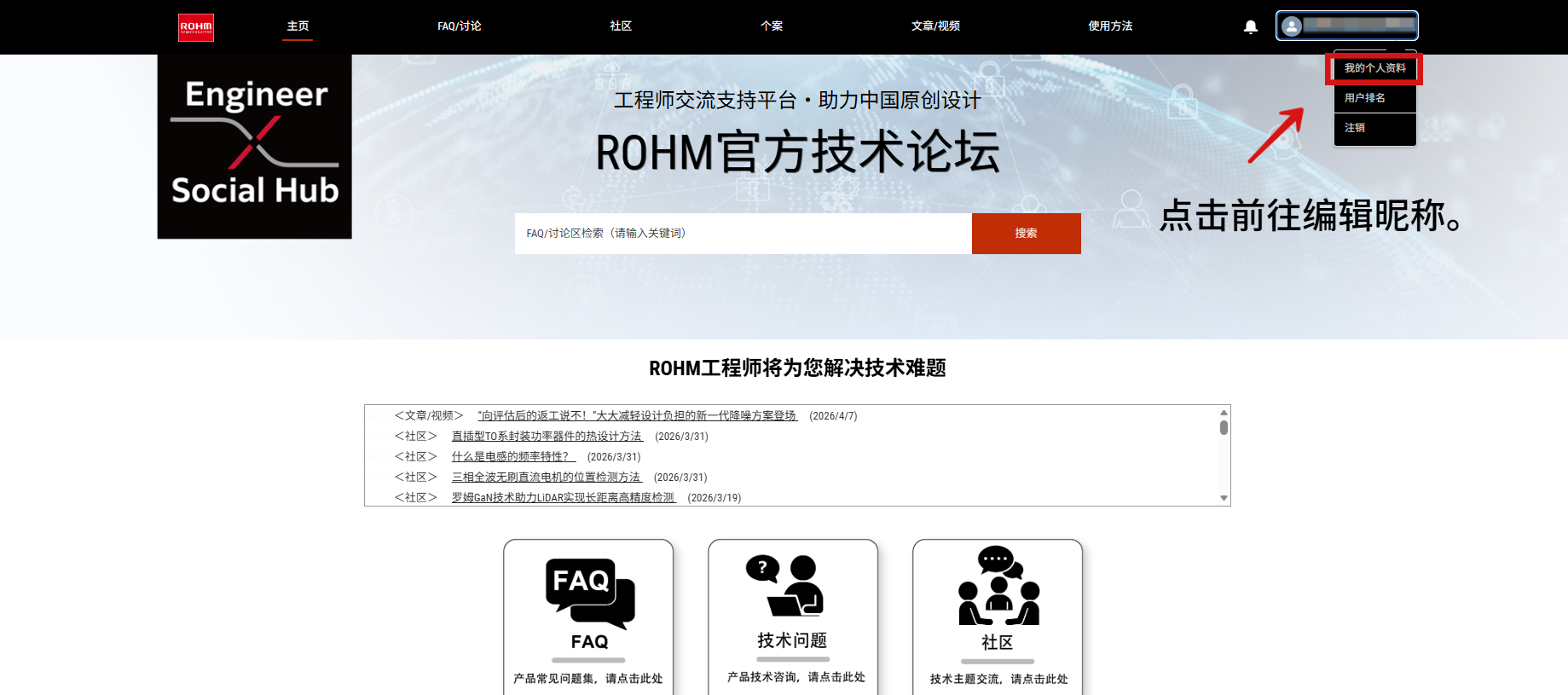
Task: Open the FAQ speech bubble card
Action: click(x=588, y=616)
